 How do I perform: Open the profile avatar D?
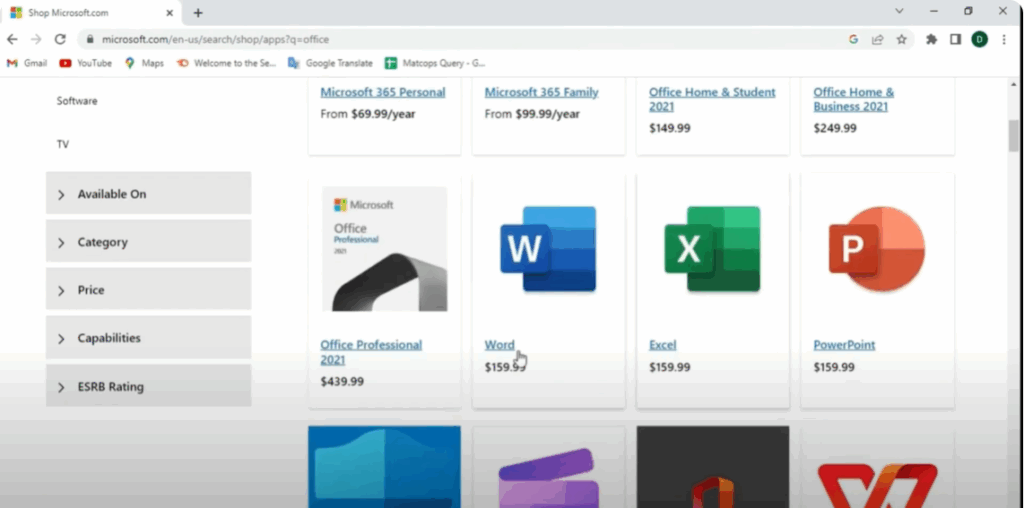[x=979, y=39]
